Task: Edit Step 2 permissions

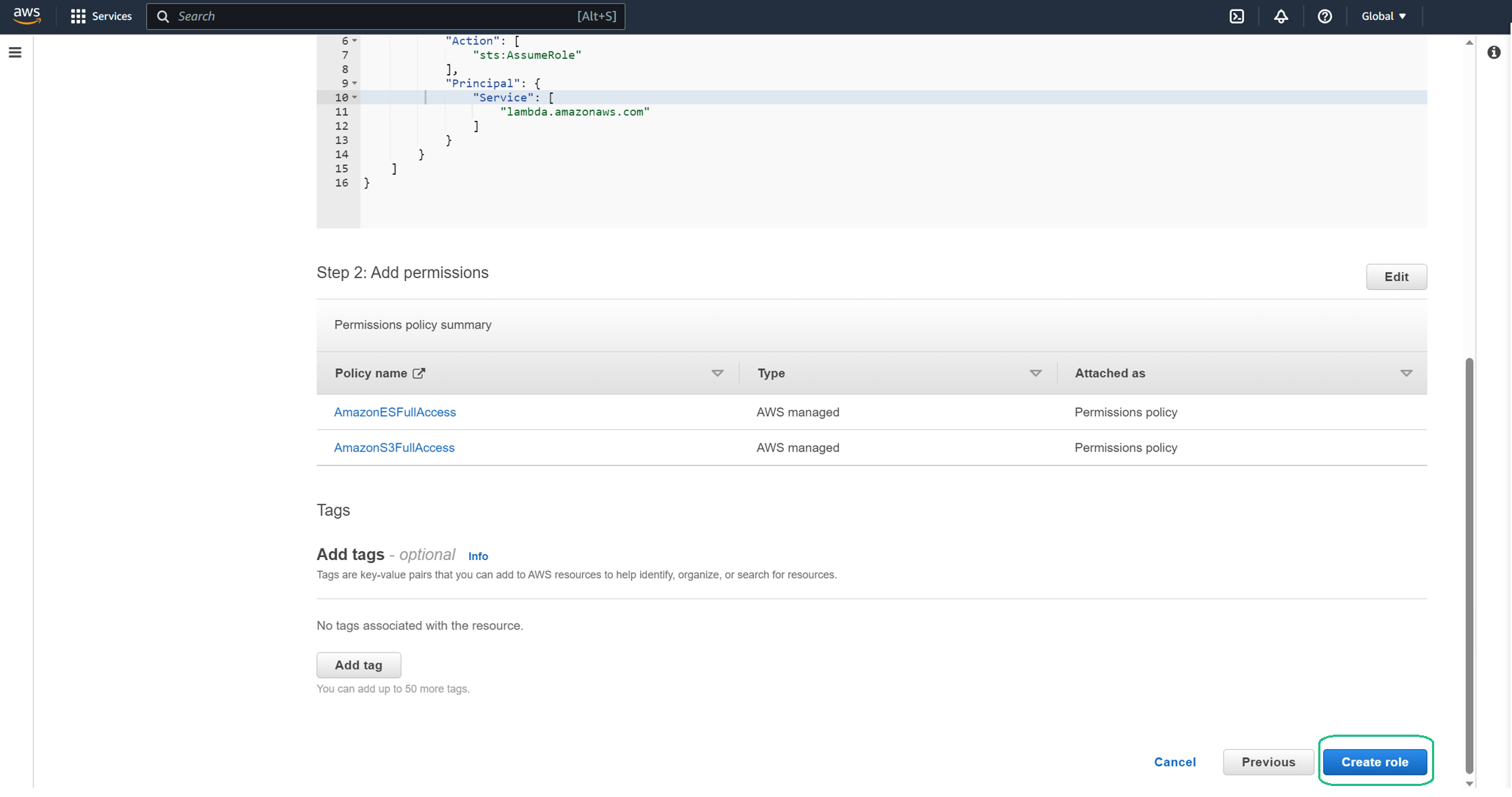Action: point(1396,277)
